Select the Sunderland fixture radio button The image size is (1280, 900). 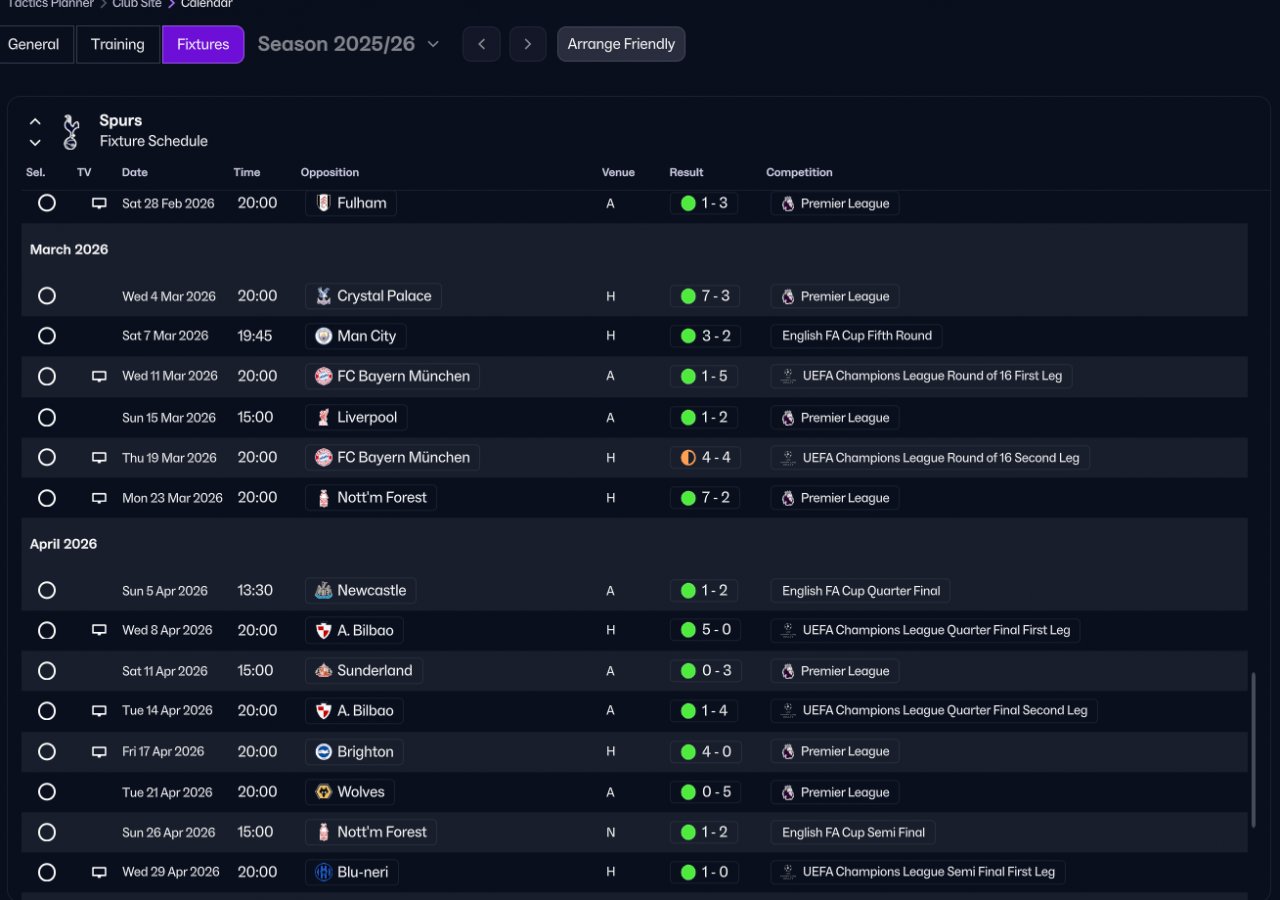click(47, 671)
